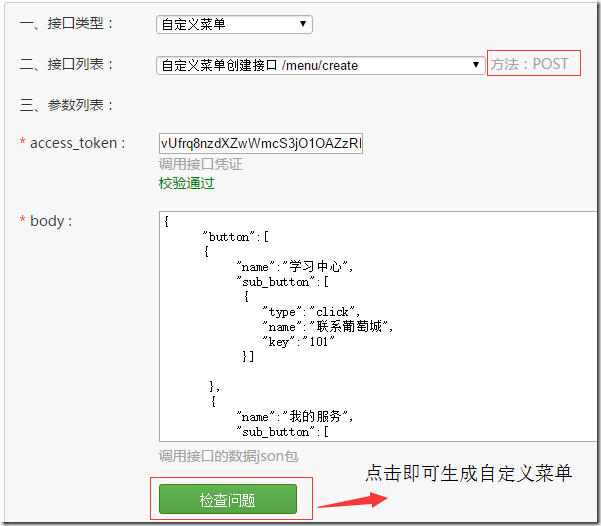Screen dimensions: 601x526
Task: Click the "key":"101" line in body
Action: pos(298,342)
